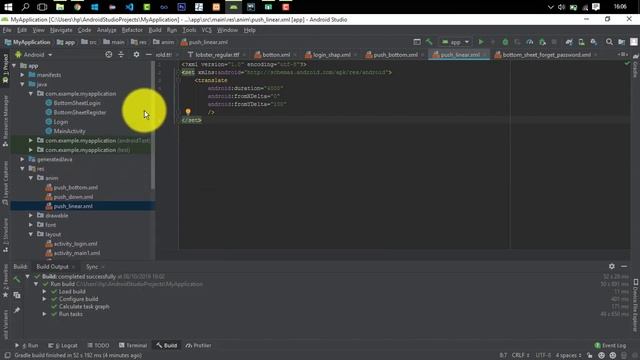640x360 pixels.
Task: Open the Logcat tool window
Action: click(63, 345)
